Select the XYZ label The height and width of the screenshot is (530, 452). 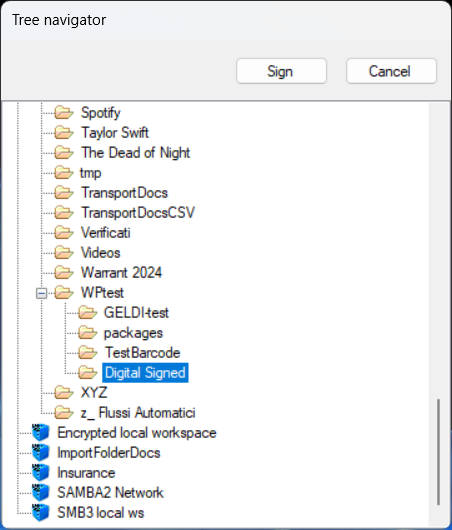(94, 393)
